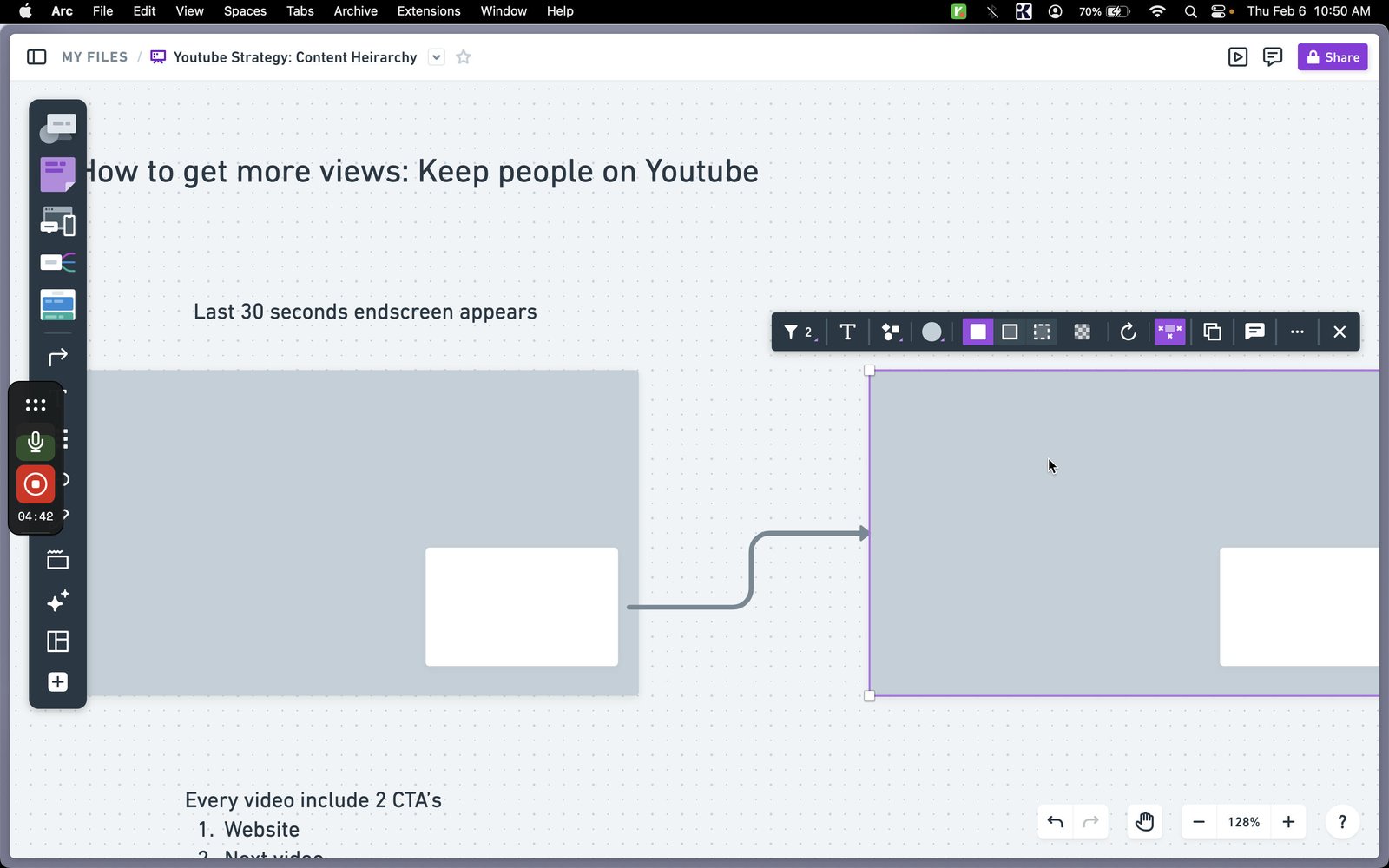Select the shapes element tool in sidebar
The image size is (1389, 868).
[57, 128]
